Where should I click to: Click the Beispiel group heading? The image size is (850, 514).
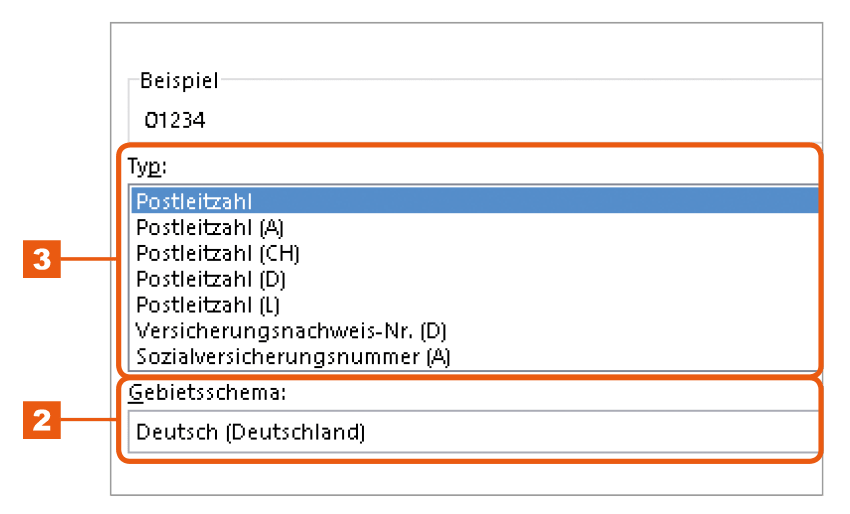[179, 81]
